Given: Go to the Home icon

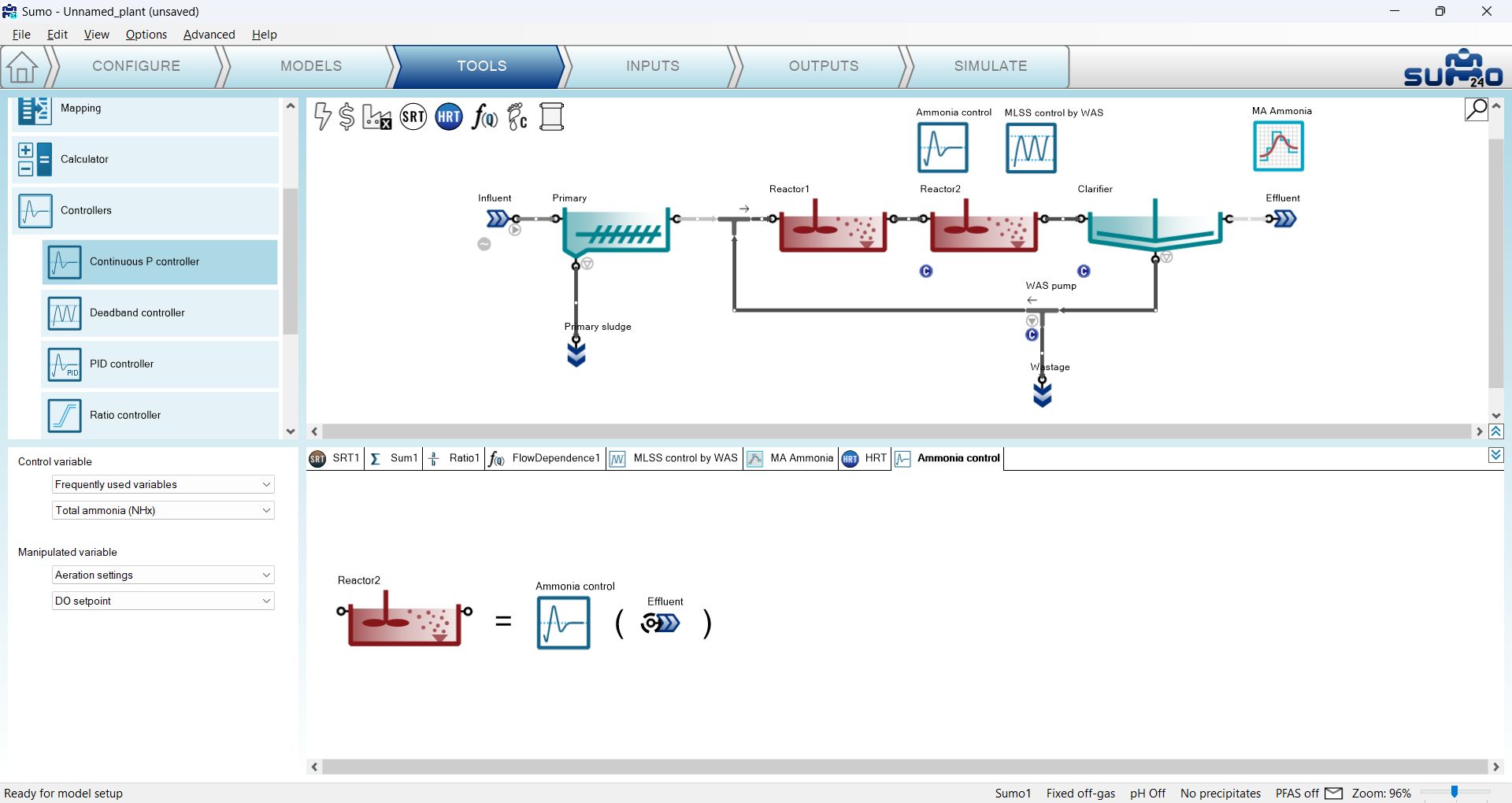Looking at the screenshot, I should point(22,67).
